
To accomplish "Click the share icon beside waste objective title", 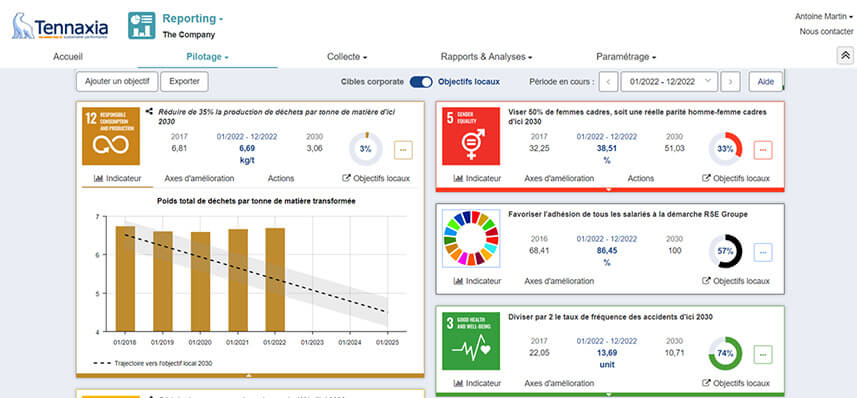I will (x=149, y=111).
